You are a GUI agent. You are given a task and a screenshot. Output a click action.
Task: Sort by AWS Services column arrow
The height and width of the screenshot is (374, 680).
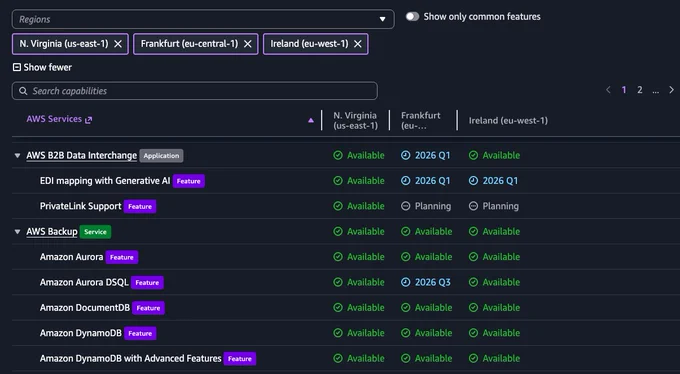click(311, 120)
